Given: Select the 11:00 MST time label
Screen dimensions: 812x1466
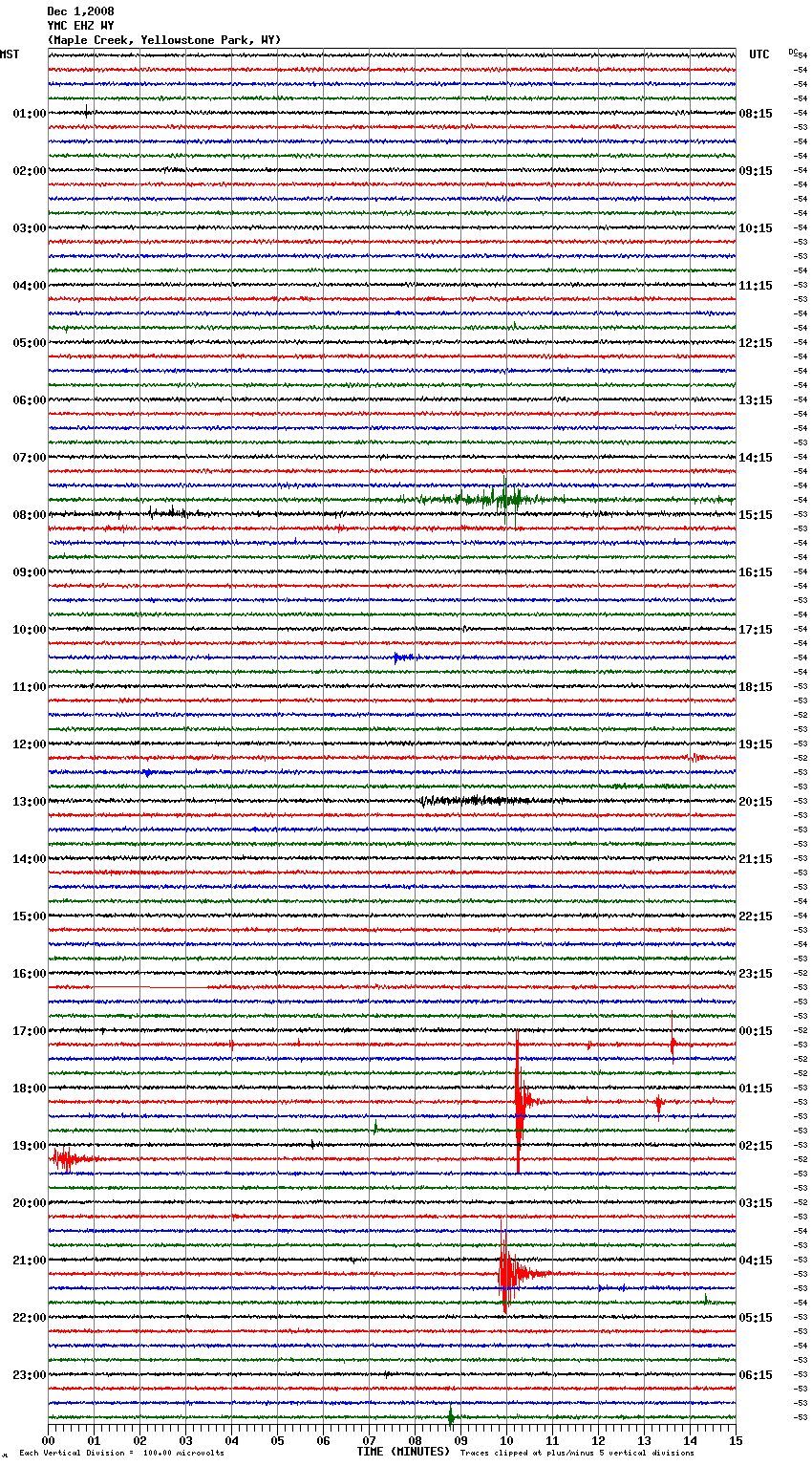Looking at the screenshot, I should [x=30, y=687].
